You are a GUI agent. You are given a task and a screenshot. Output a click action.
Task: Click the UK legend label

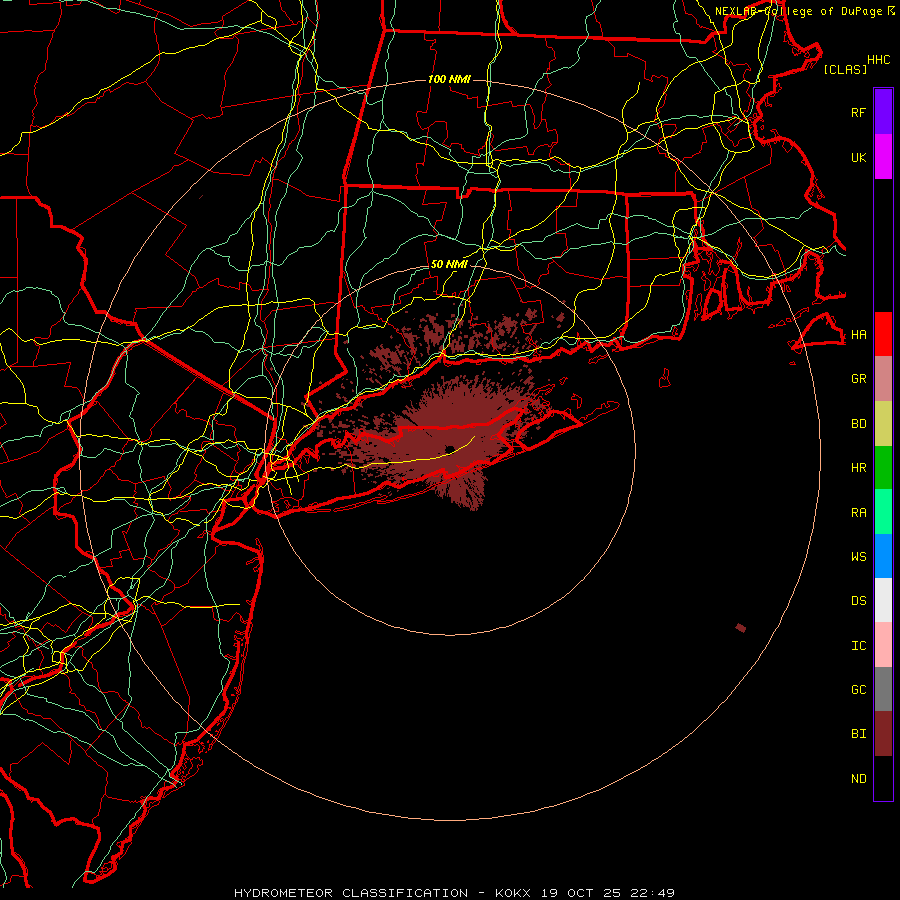tap(858, 157)
